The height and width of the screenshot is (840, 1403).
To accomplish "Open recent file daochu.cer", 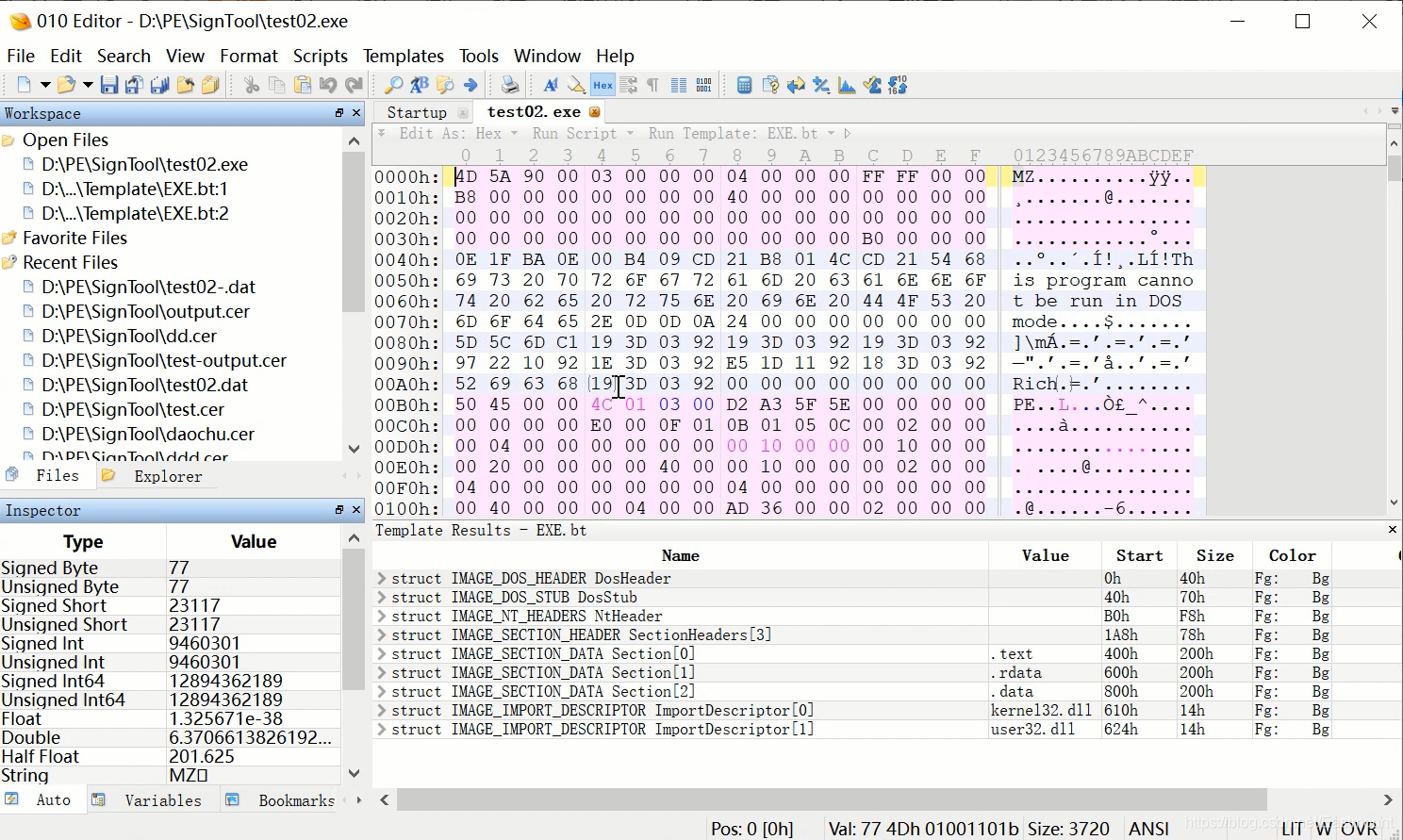I will point(148,434).
